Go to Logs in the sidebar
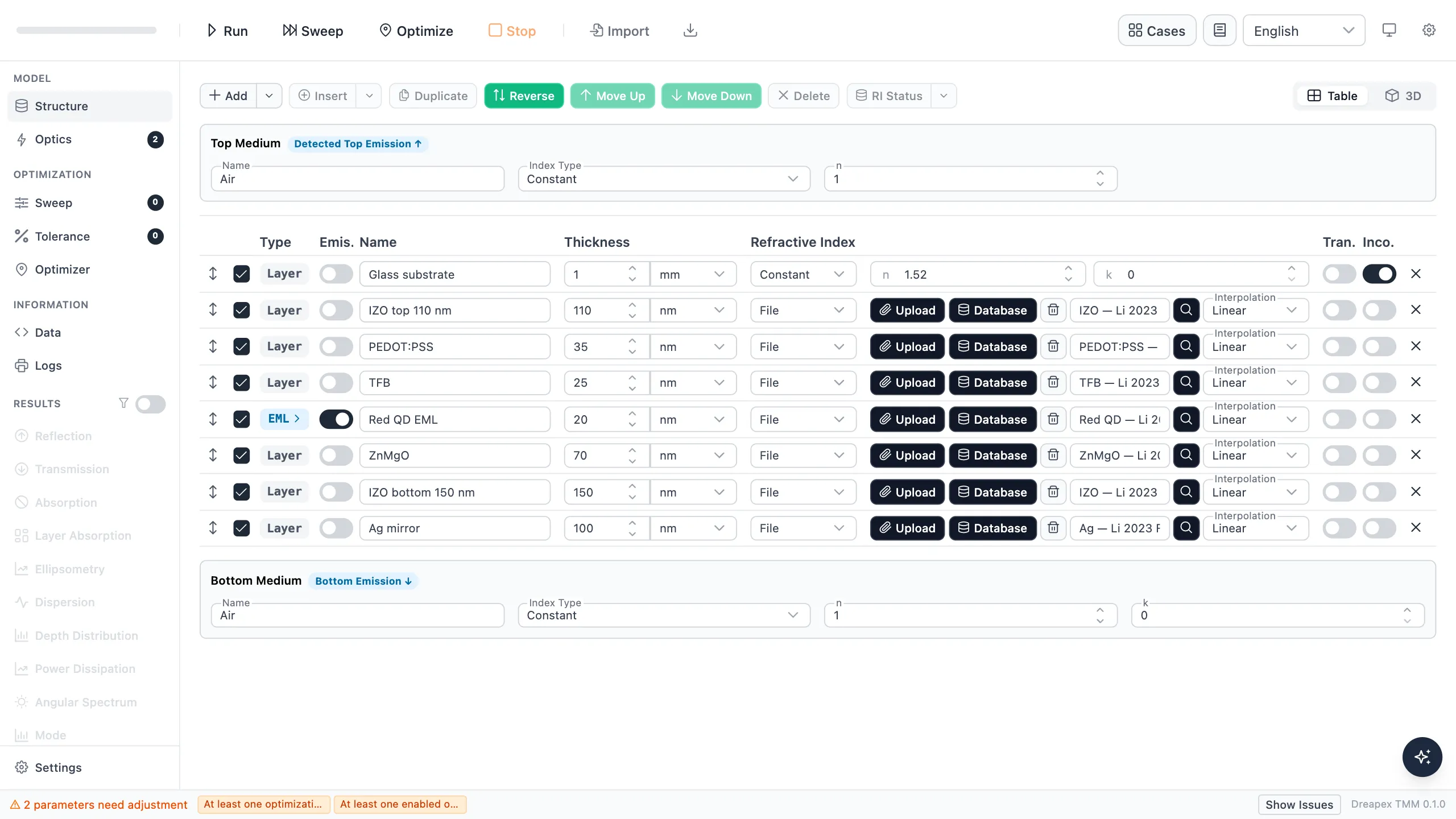The height and width of the screenshot is (819, 1456). (x=89, y=366)
